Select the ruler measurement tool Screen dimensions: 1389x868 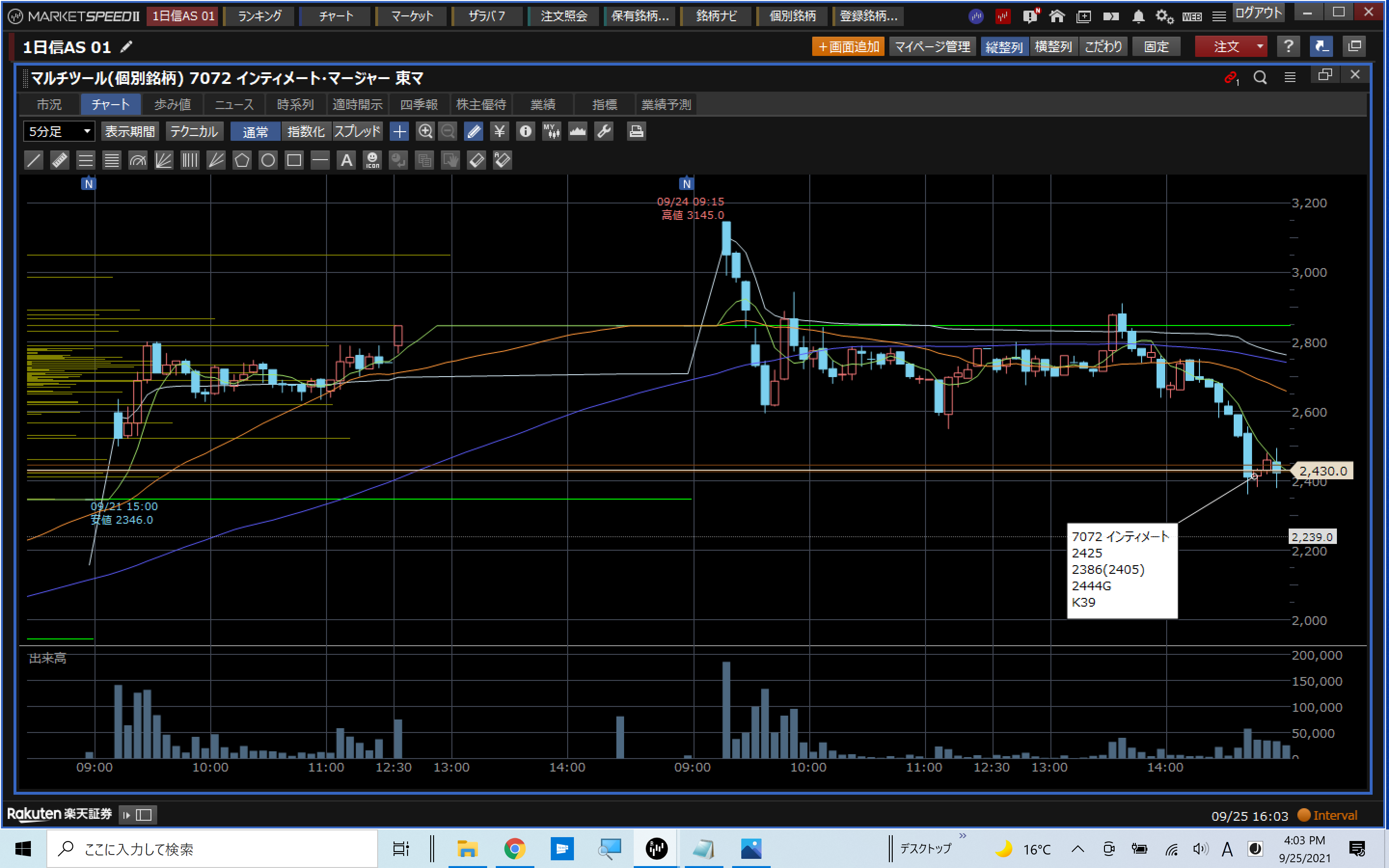click(x=60, y=160)
